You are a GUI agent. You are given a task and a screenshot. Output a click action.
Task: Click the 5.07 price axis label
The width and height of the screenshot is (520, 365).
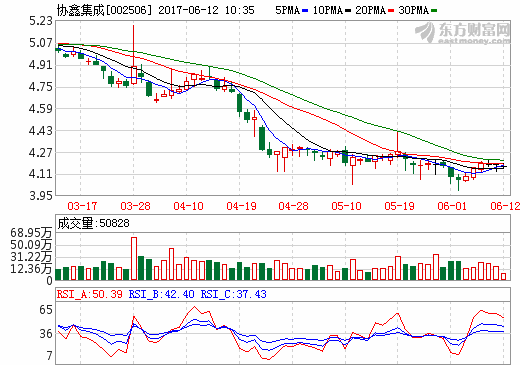[x=41, y=43]
